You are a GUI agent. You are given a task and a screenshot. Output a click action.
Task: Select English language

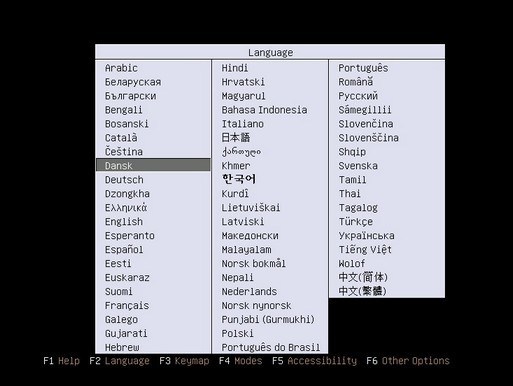coord(124,222)
